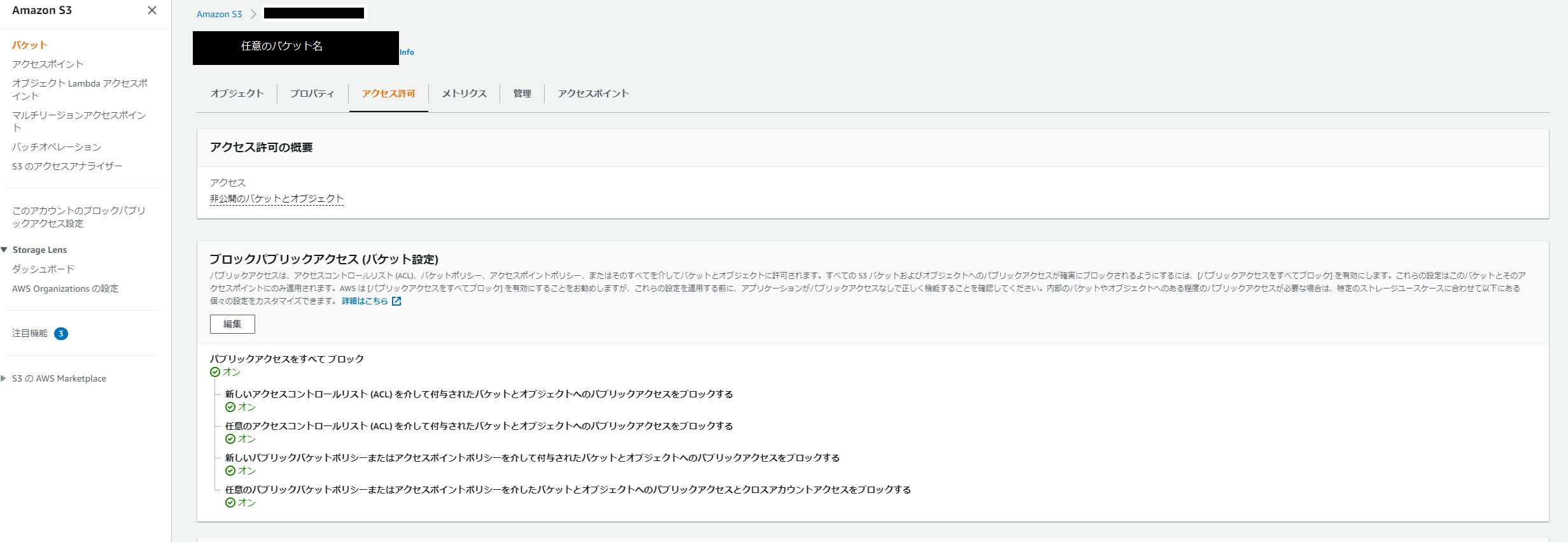The width and height of the screenshot is (1568, 542).
Task: Click the オン check icon for any ACL blocking
Action: click(230, 439)
